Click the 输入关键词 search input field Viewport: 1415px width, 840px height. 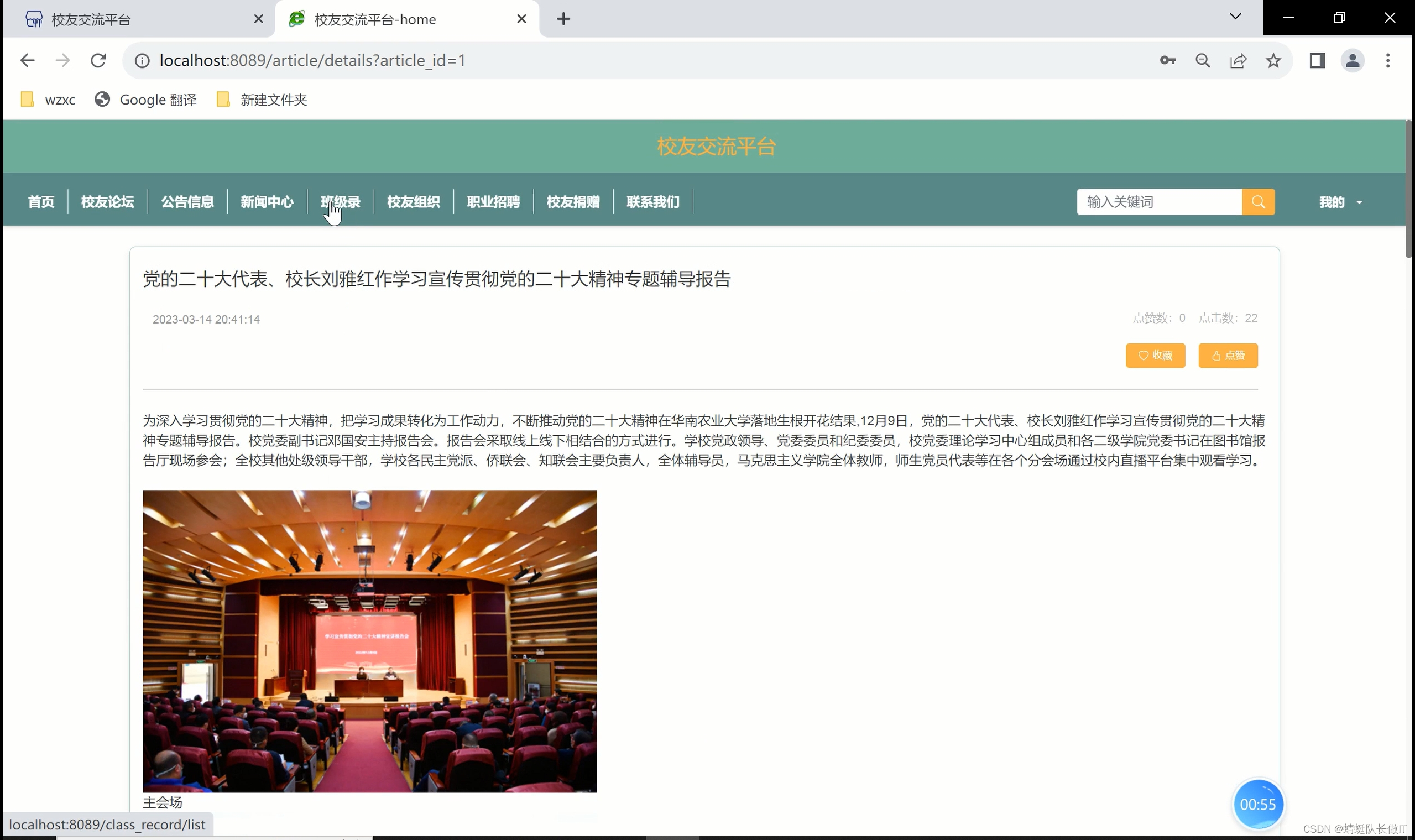[1158, 202]
